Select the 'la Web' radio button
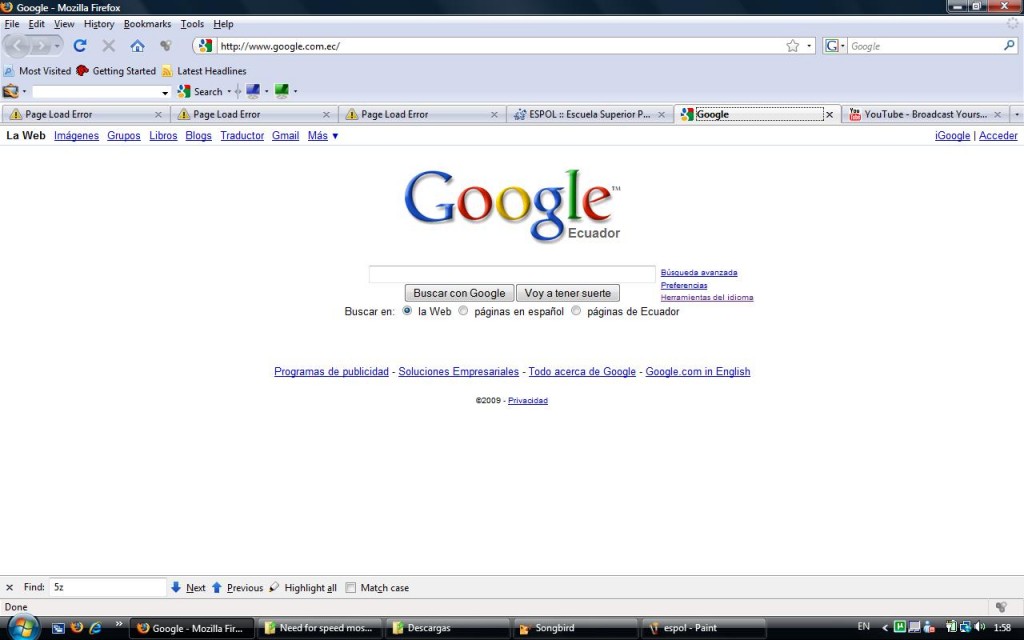1024x640 pixels. click(407, 311)
